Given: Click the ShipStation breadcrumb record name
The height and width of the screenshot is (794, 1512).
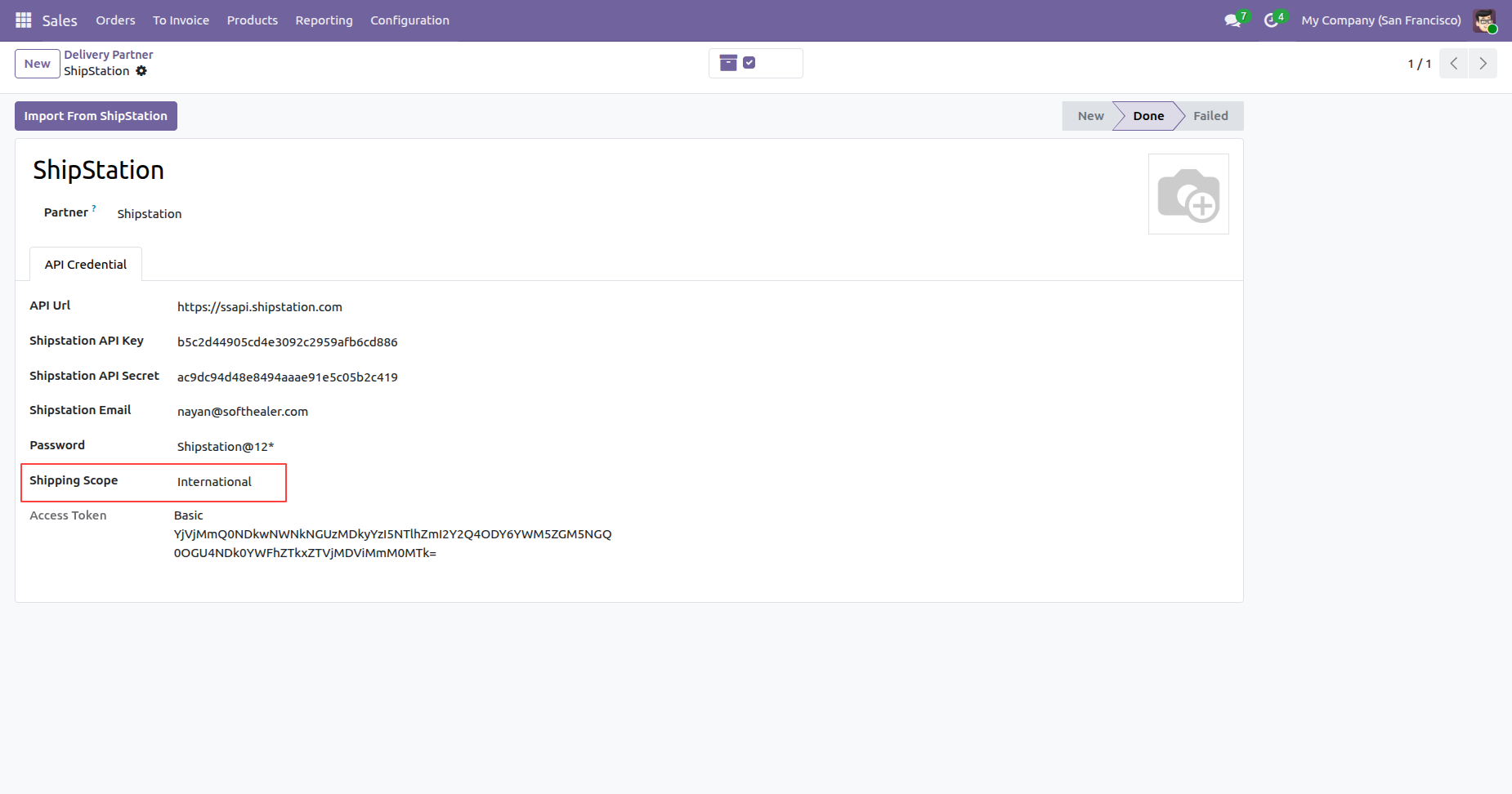Looking at the screenshot, I should coord(96,71).
